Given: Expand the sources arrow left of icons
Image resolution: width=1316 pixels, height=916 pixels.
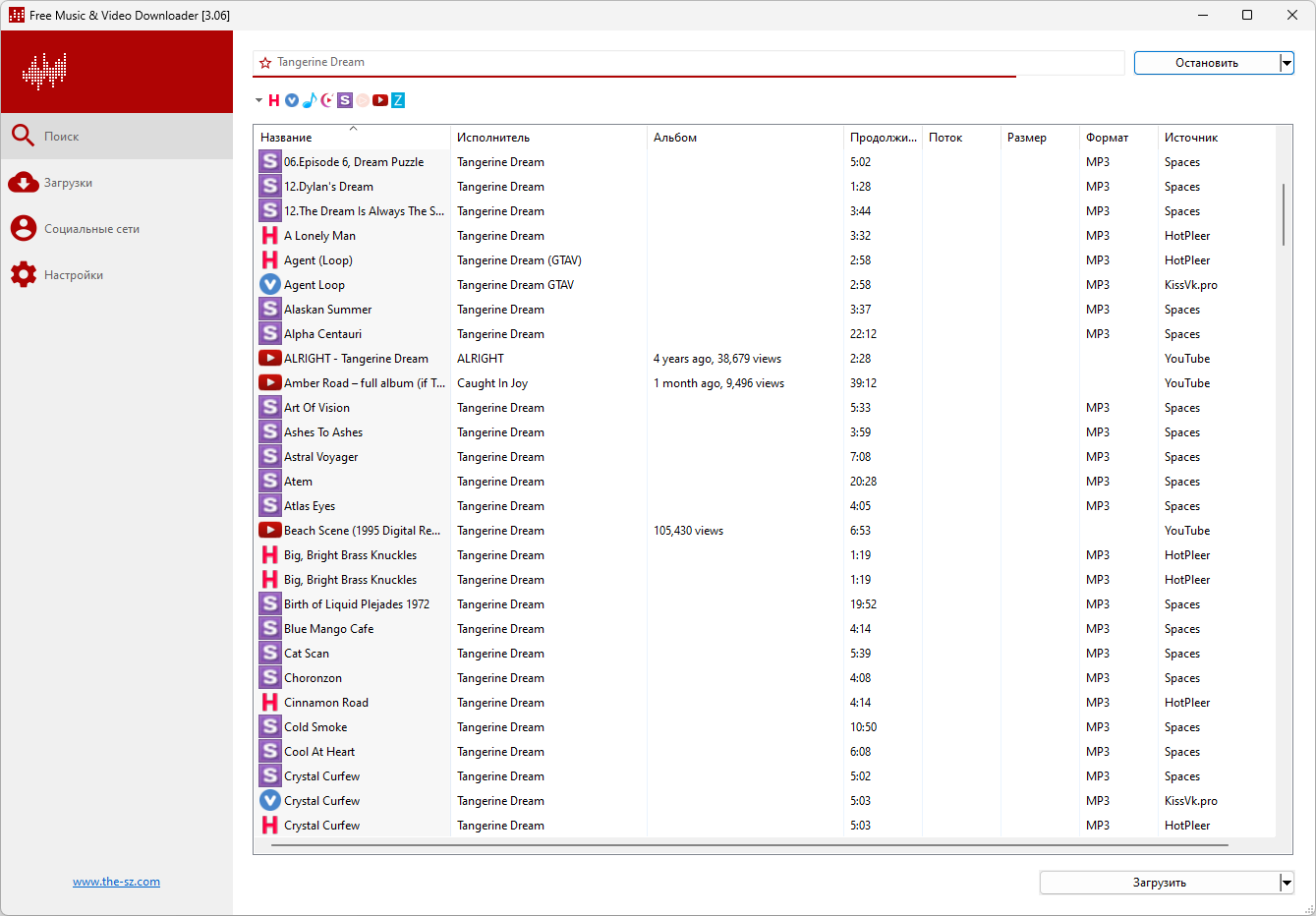Looking at the screenshot, I should coord(258,100).
